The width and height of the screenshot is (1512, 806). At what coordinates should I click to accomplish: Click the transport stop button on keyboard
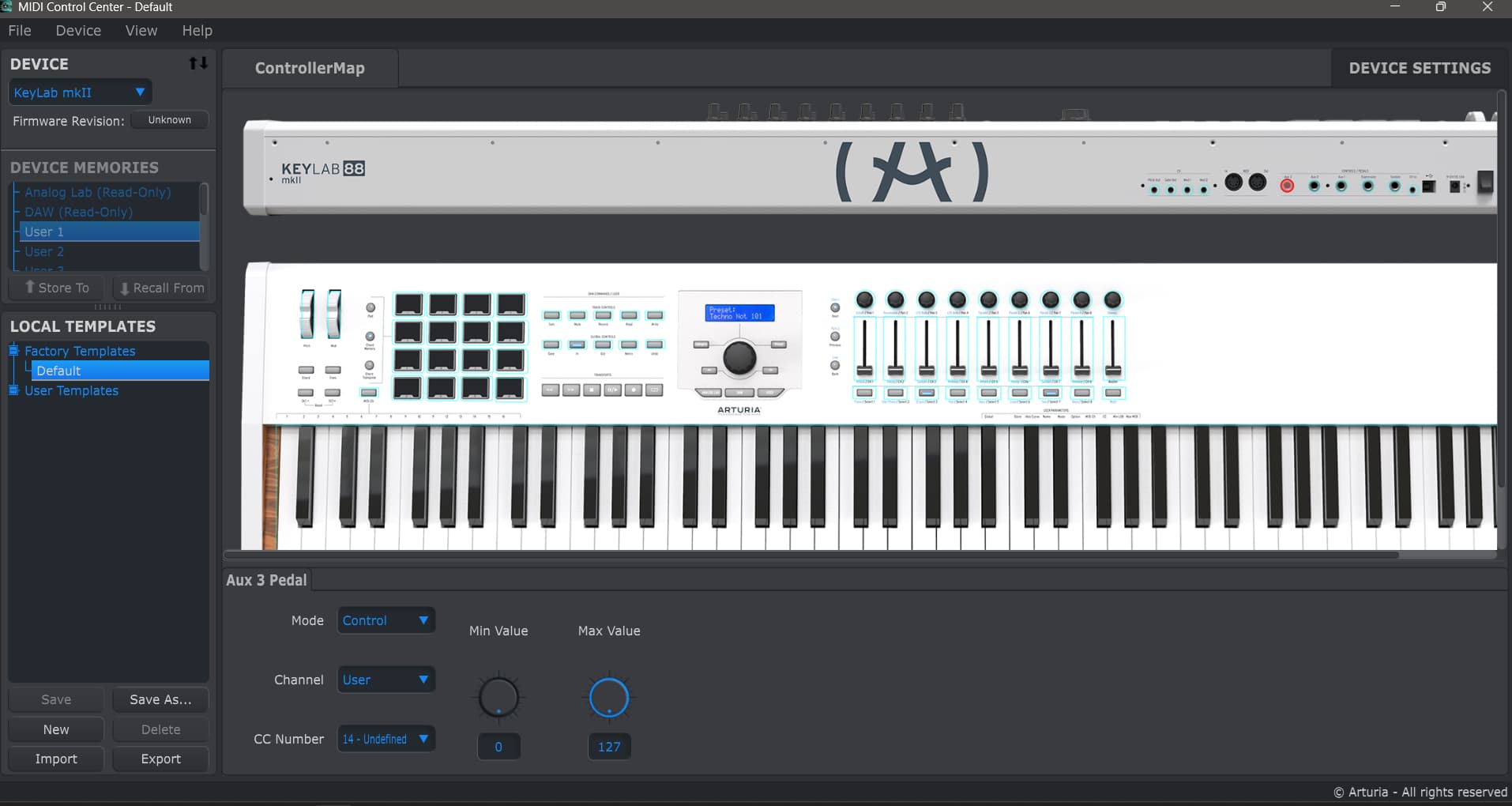coord(592,390)
